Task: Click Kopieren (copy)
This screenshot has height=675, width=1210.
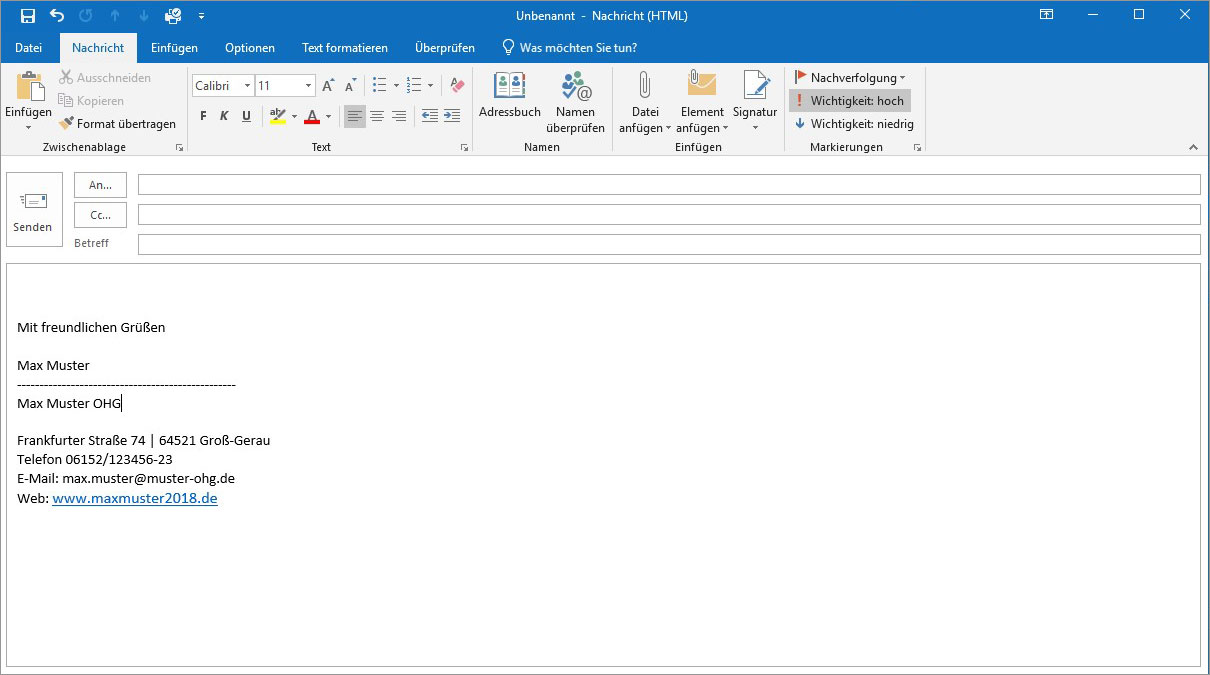Action: coord(91,101)
